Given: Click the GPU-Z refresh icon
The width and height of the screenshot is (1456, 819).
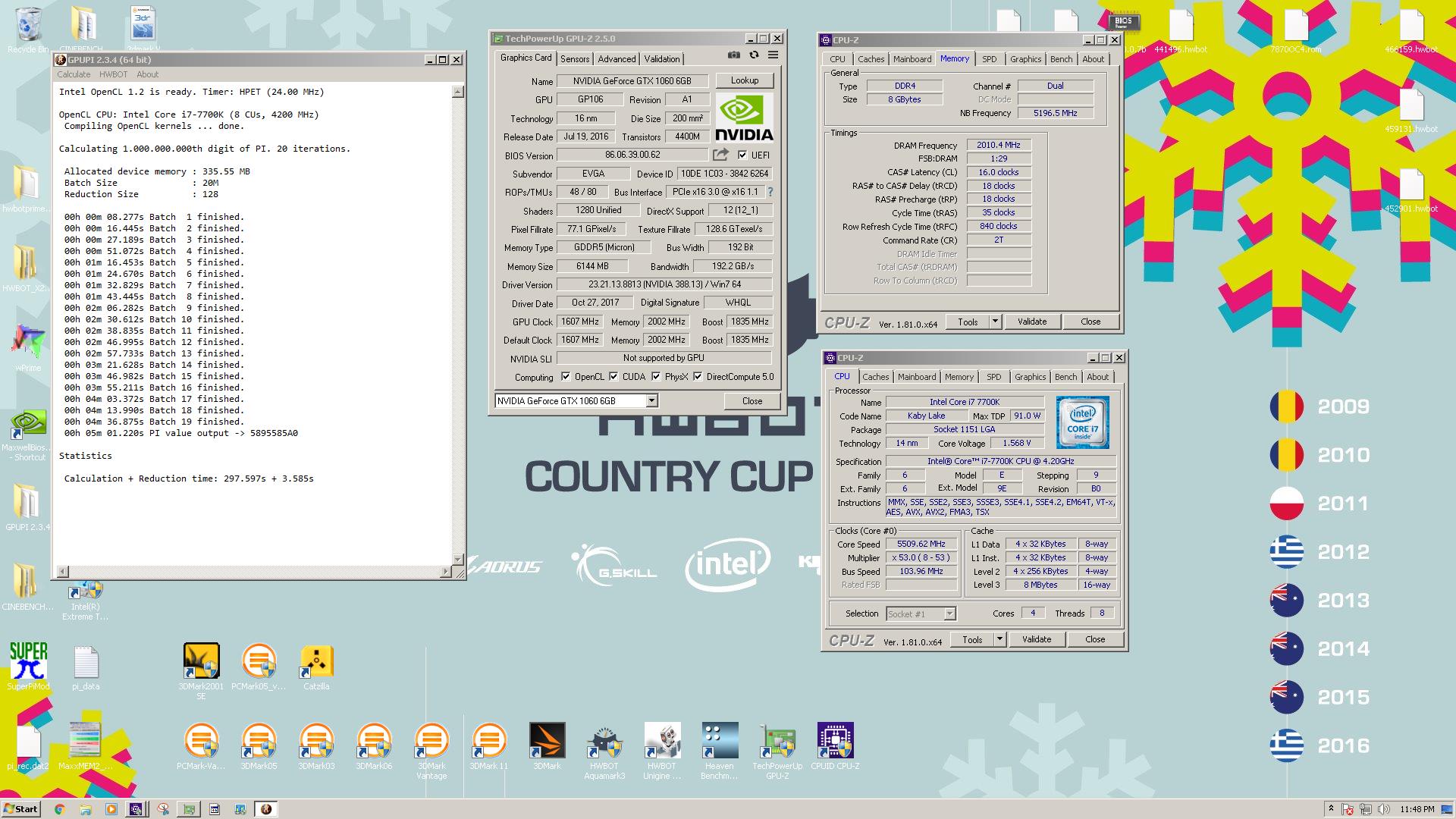Looking at the screenshot, I should (754, 55).
